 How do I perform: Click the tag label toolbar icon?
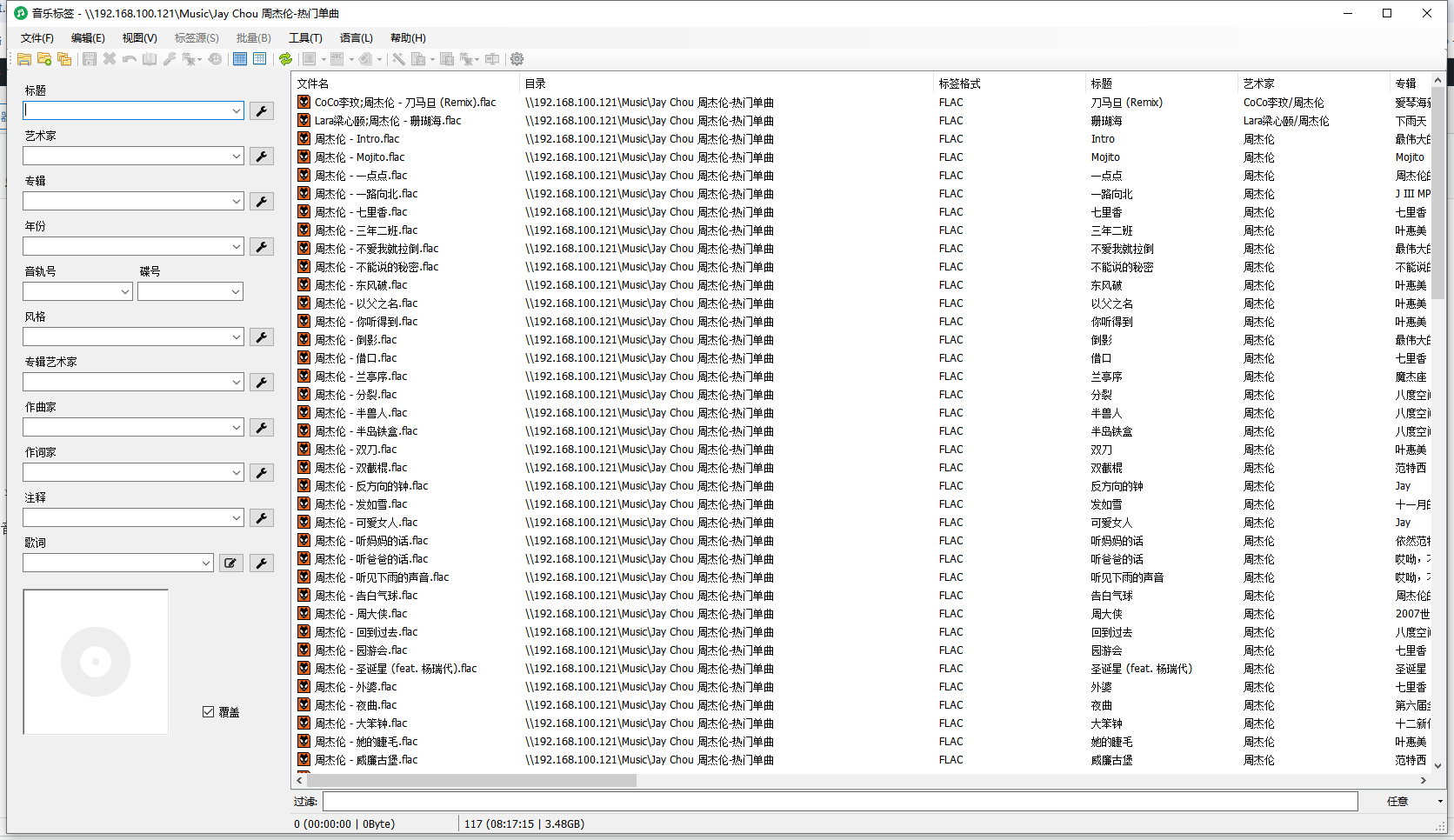(366, 59)
